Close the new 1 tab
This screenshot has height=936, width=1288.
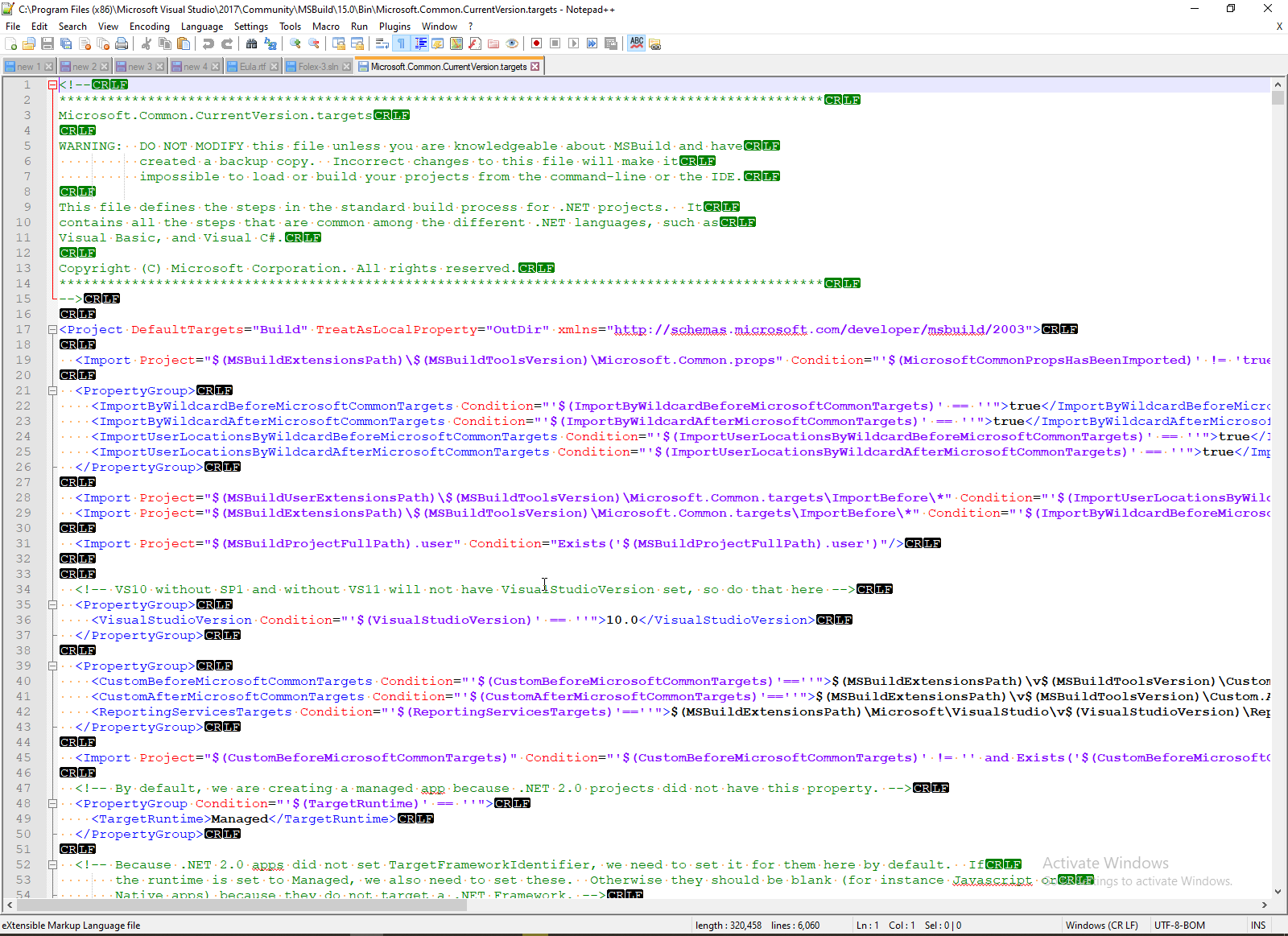[x=49, y=67]
